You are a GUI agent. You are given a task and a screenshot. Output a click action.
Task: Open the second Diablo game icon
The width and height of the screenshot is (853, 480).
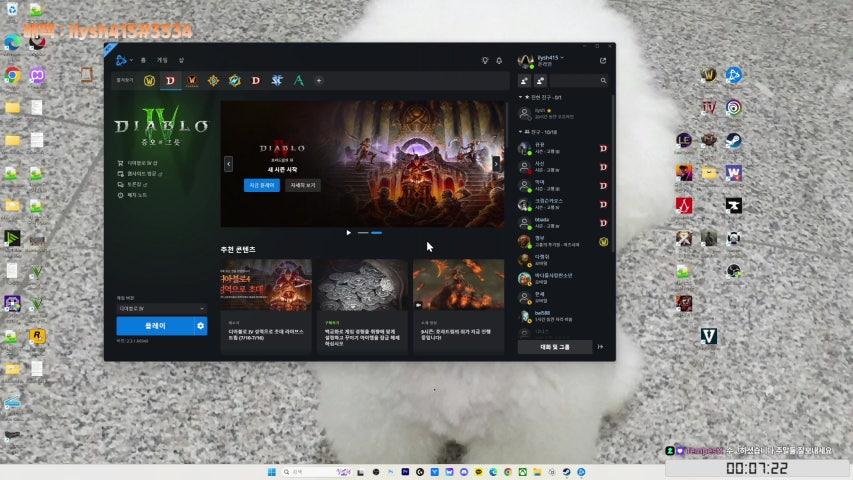tap(256, 81)
